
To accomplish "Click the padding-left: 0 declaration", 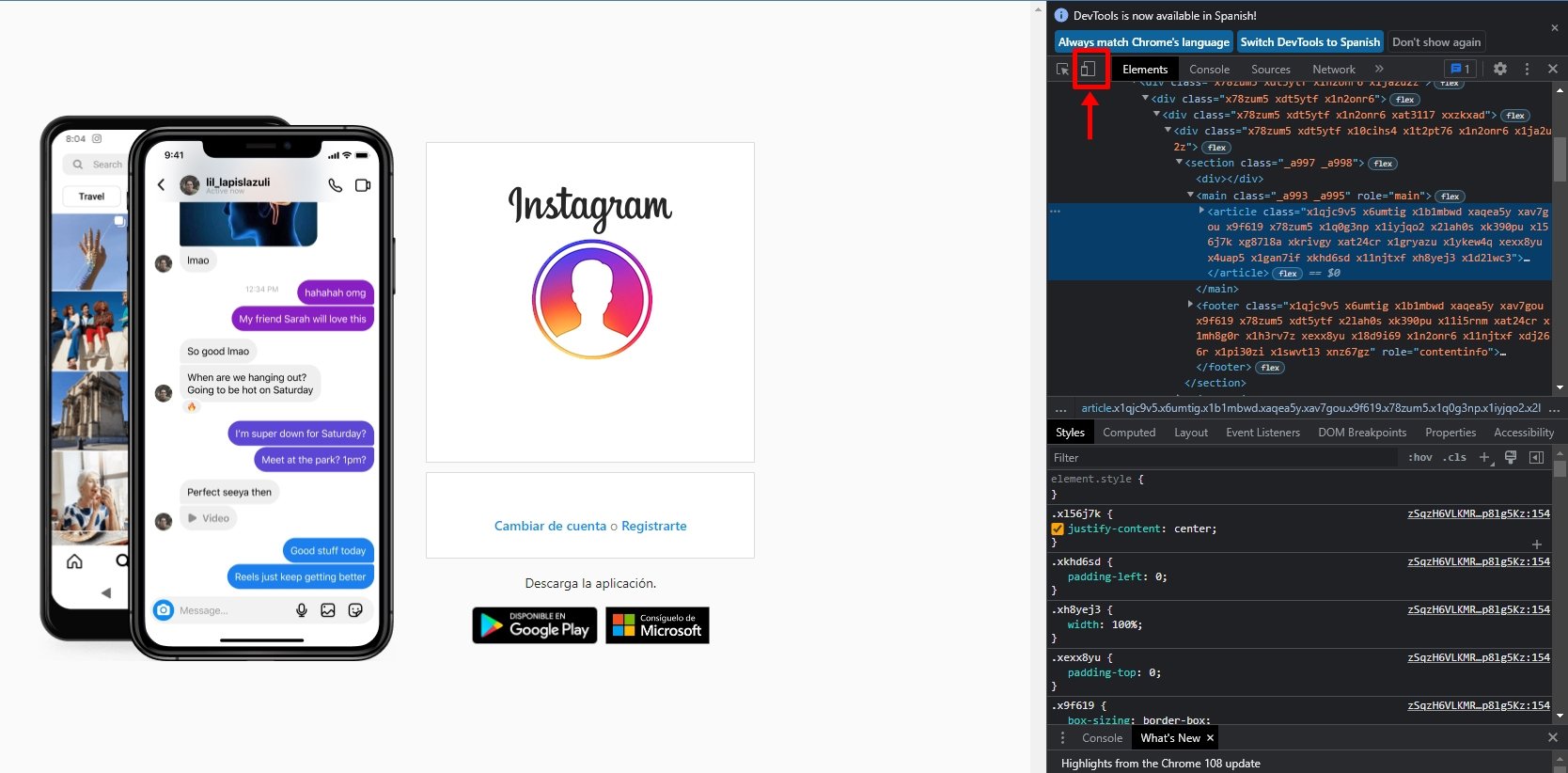I will tap(1117, 577).
